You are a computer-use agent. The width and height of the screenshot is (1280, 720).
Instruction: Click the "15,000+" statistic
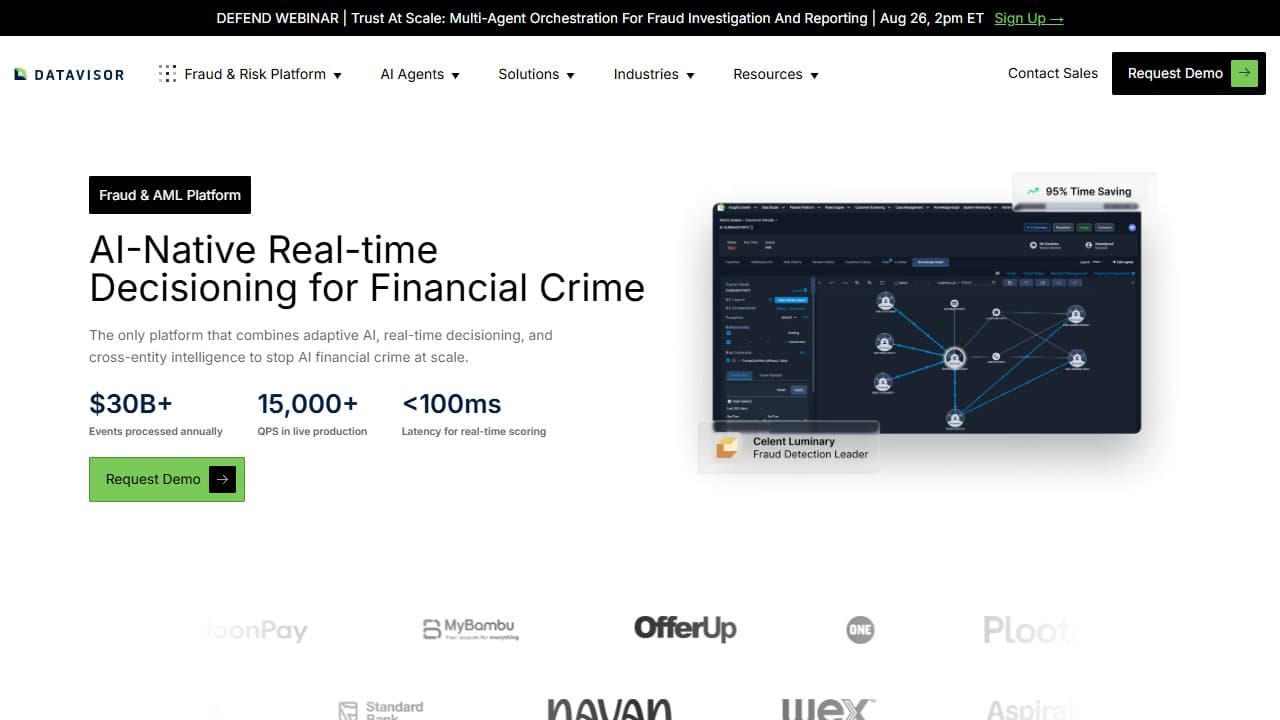tap(308, 404)
